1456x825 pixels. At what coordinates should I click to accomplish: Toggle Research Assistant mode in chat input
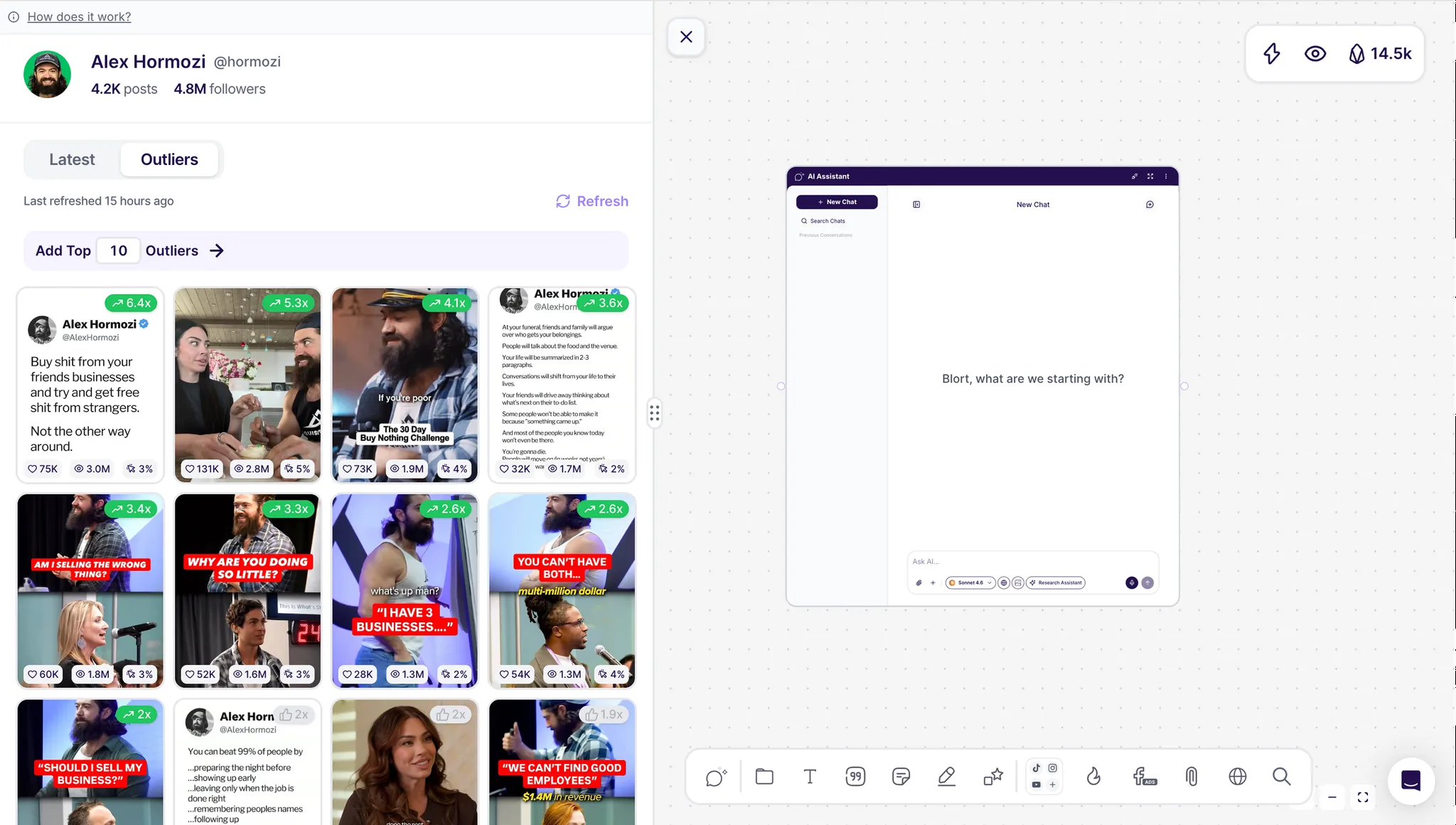pyautogui.click(x=1056, y=582)
